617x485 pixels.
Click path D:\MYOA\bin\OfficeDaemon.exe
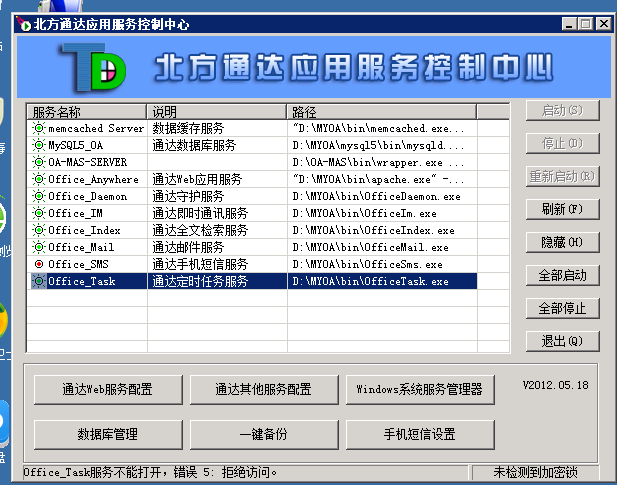(x=376, y=196)
